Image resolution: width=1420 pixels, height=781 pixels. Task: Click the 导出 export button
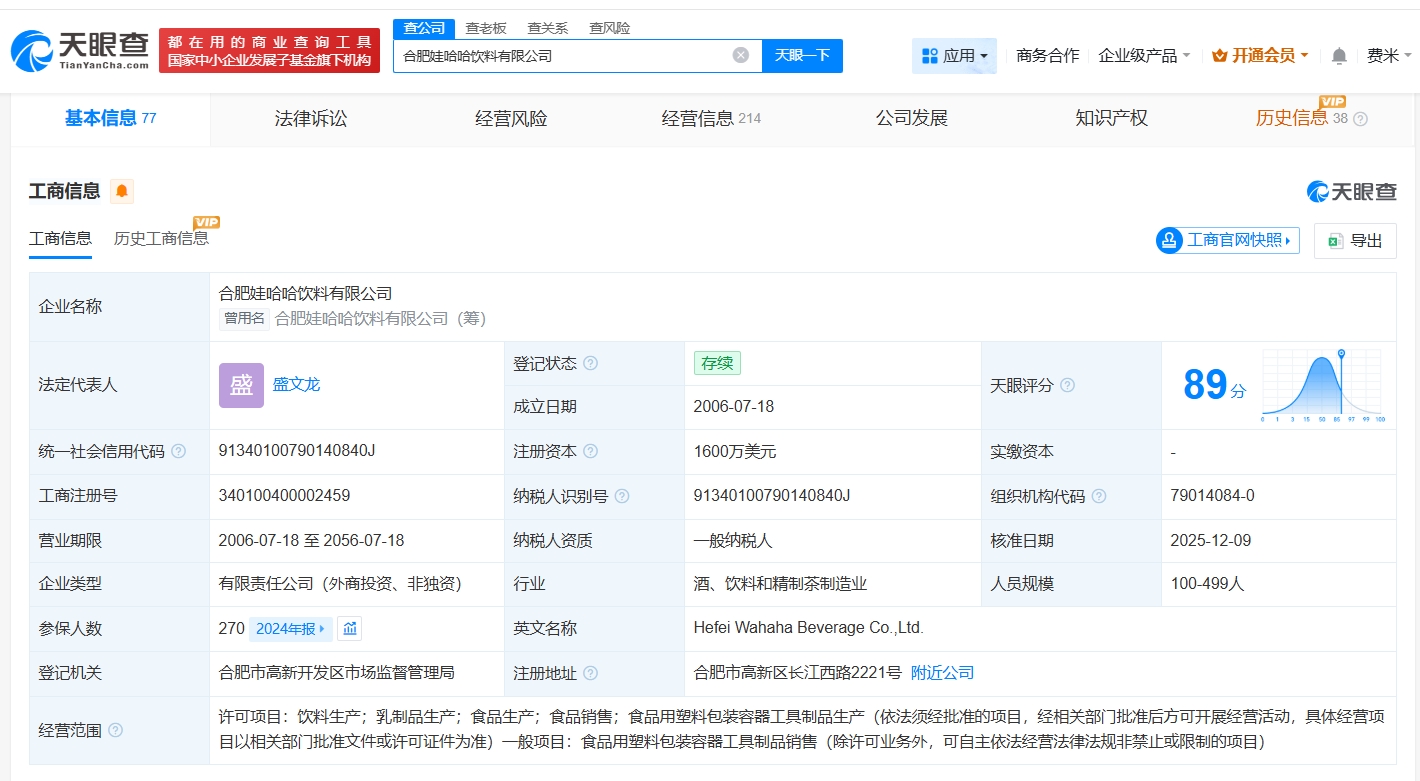1355,240
